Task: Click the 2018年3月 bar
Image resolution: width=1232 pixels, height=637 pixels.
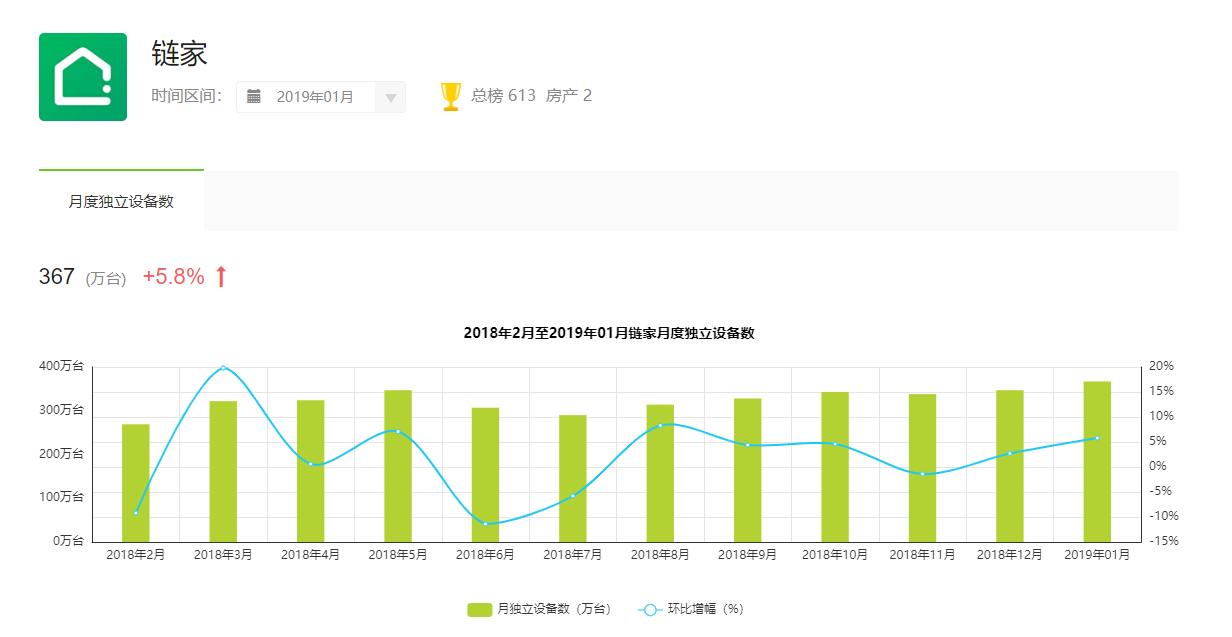Action: pos(223,472)
